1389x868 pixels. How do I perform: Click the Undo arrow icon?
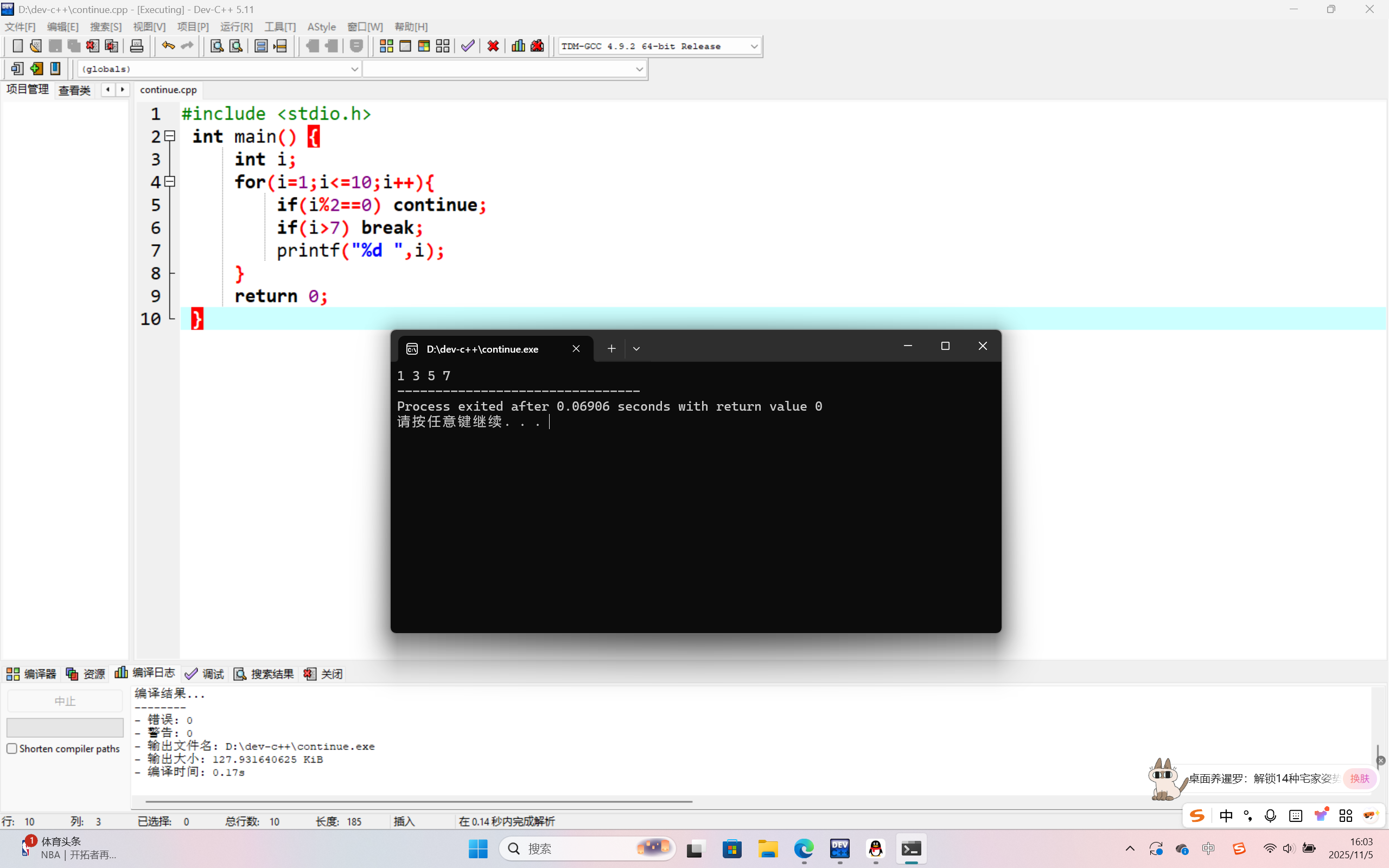(x=168, y=46)
